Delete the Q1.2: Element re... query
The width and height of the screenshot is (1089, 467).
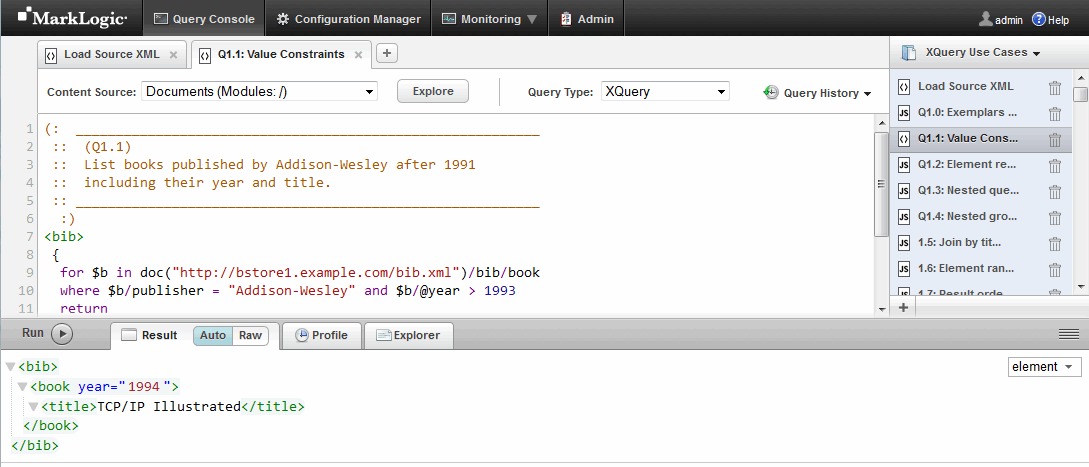(x=1055, y=166)
